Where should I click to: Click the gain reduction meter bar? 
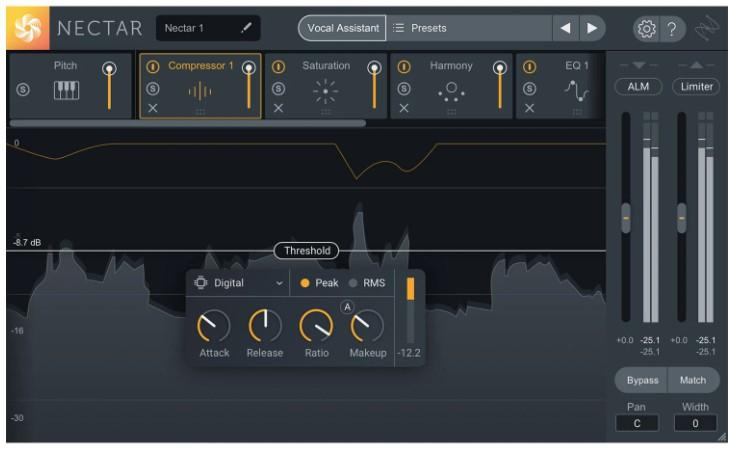tap(410, 311)
